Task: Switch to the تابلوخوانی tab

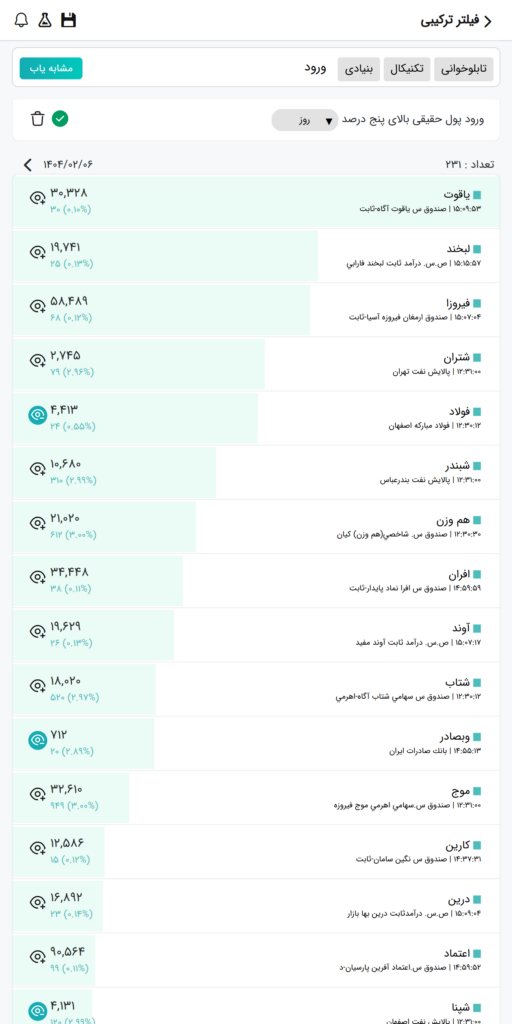Action: click(x=464, y=69)
